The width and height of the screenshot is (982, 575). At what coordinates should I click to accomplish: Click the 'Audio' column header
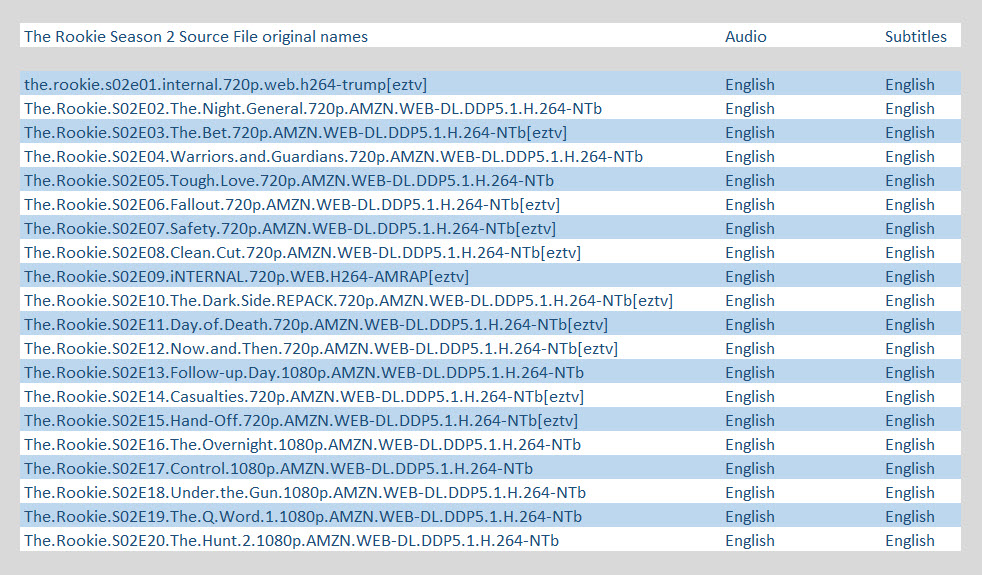(745, 36)
